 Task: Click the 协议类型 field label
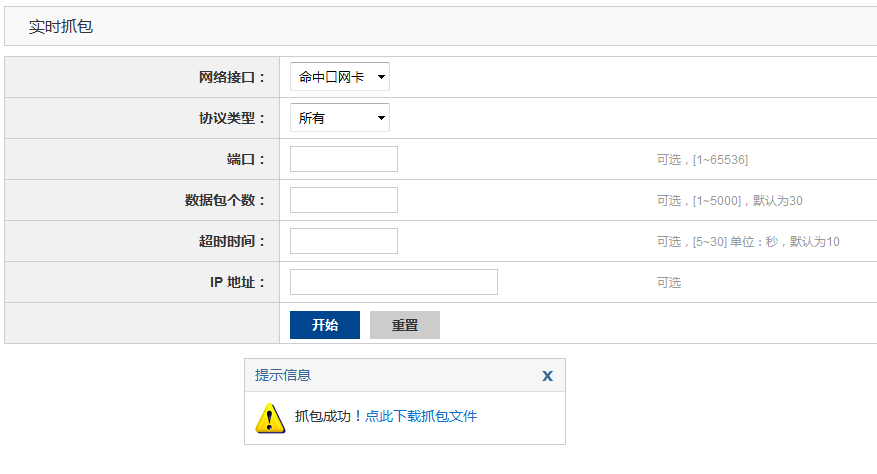pos(232,118)
